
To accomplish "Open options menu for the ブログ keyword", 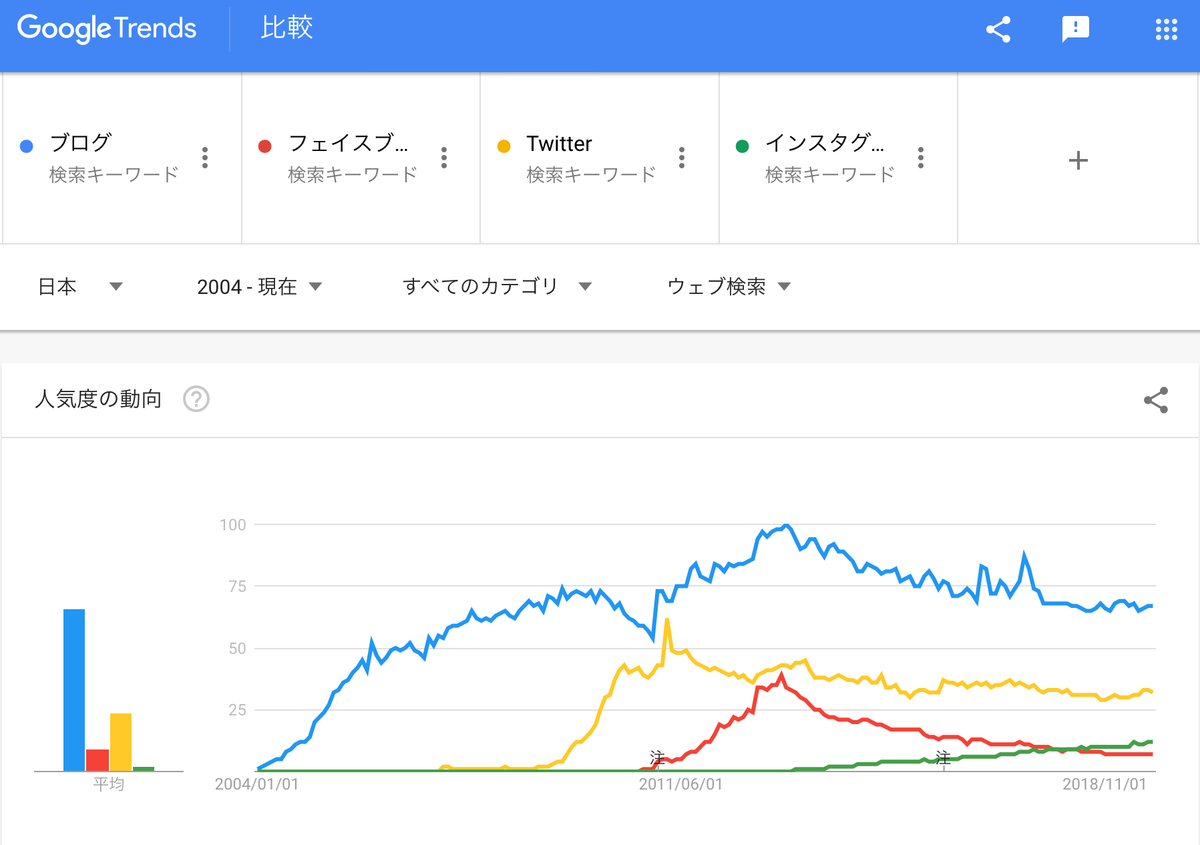I will [204, 157].
